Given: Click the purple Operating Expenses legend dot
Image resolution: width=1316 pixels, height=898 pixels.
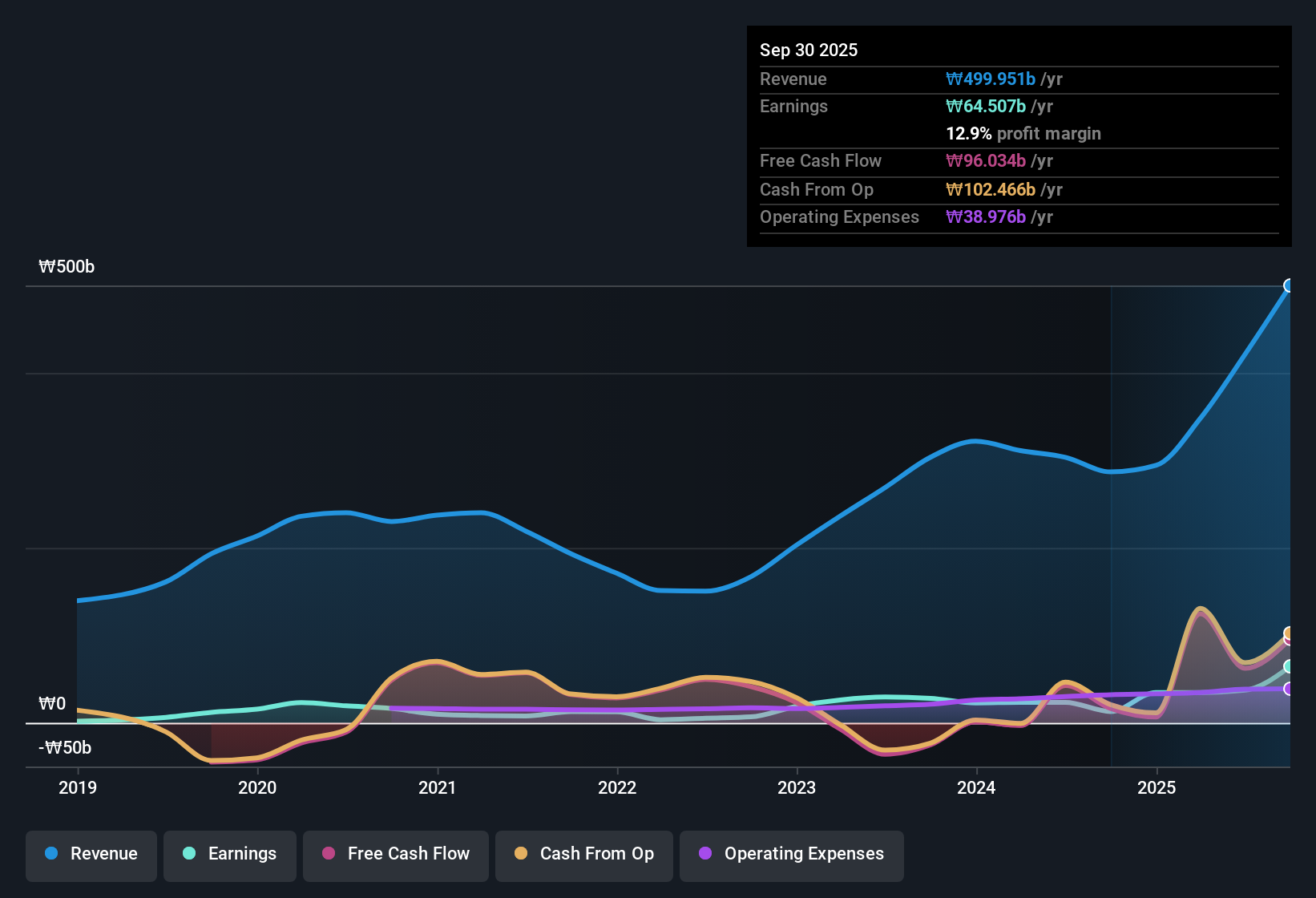Looking at the screenshot, I should [x=705, y=854].
